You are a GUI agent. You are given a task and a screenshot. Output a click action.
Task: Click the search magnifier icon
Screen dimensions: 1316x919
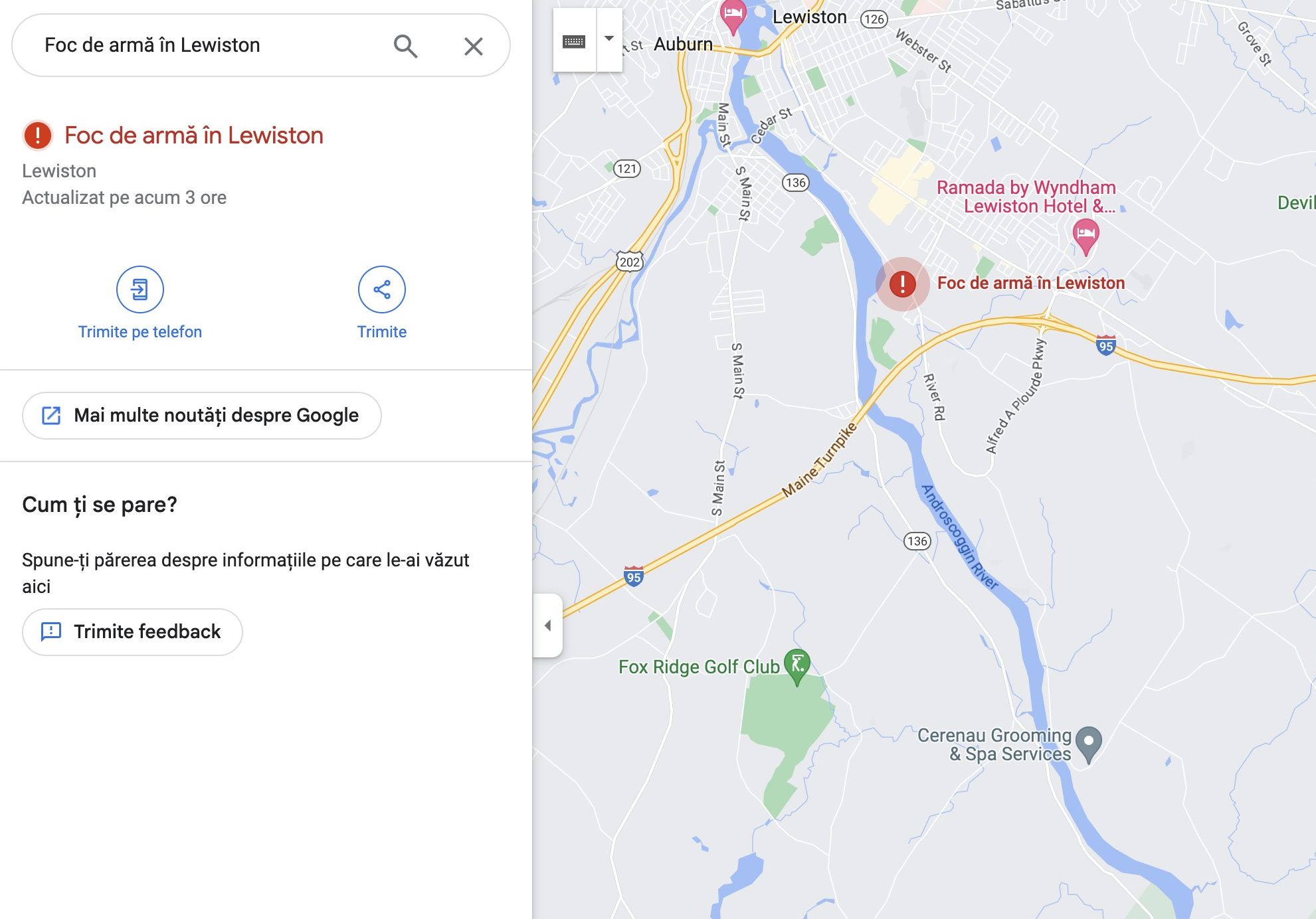(405, 46)
